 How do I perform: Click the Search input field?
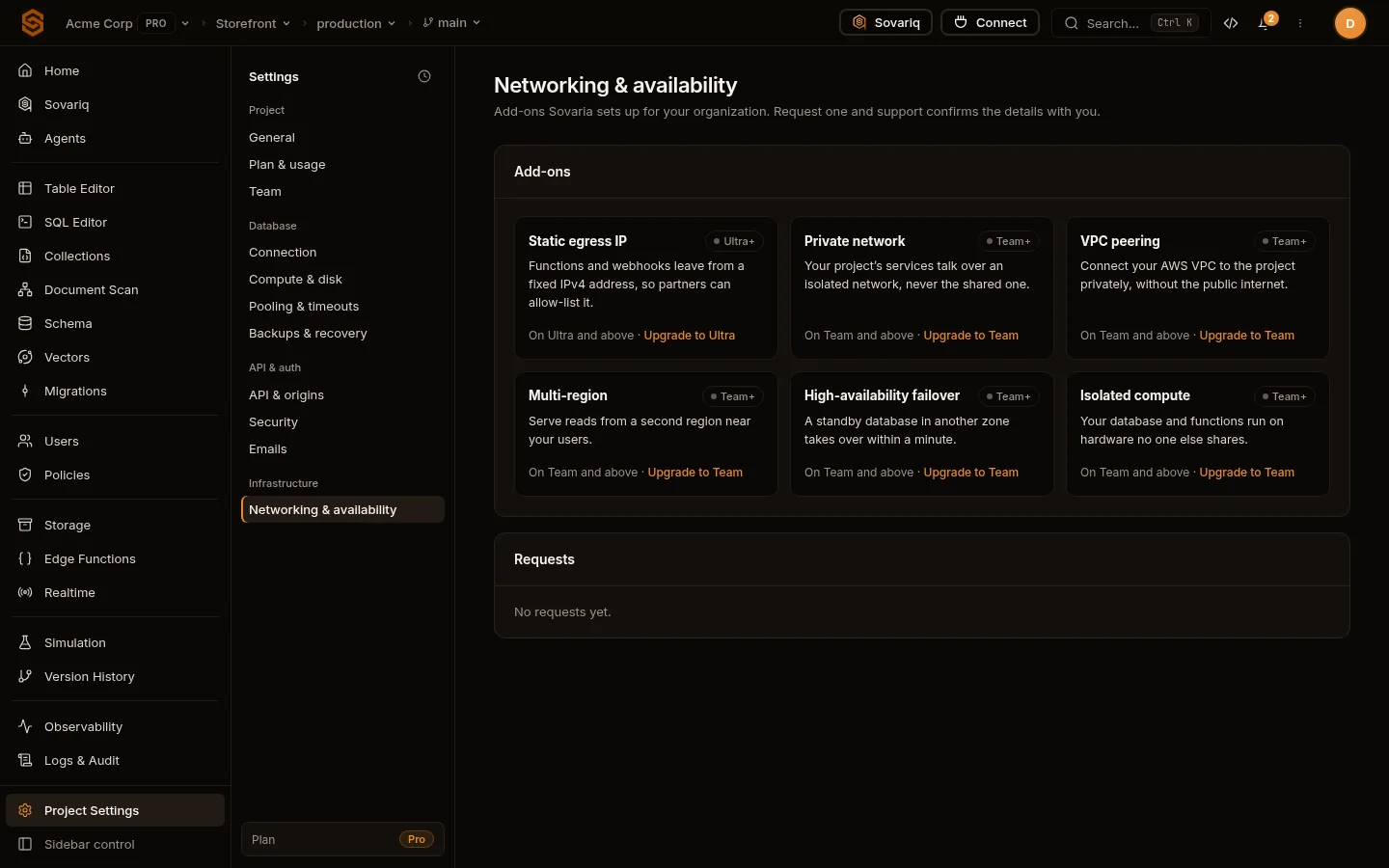tap(1130, 23)
